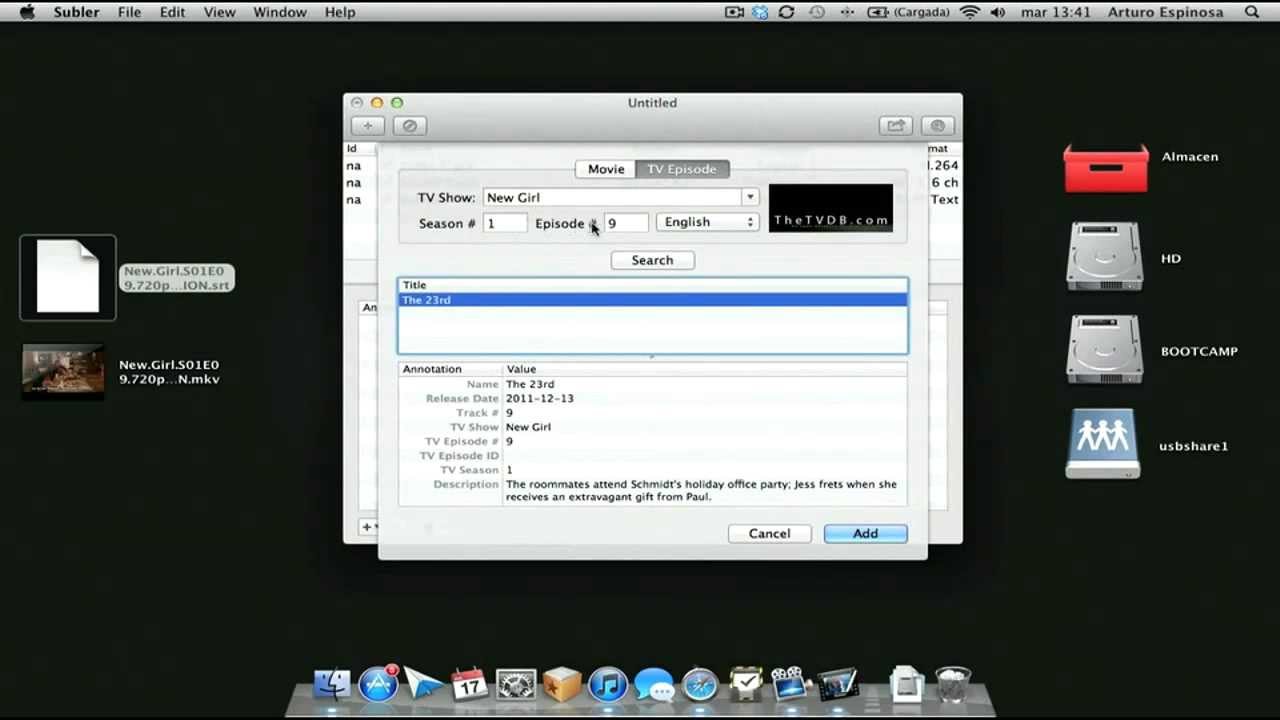This screenshot has height=720, width=1280.
Task: Click the release date value 2011-12-13
Action: pyautogui.click(x=539, y=398)
